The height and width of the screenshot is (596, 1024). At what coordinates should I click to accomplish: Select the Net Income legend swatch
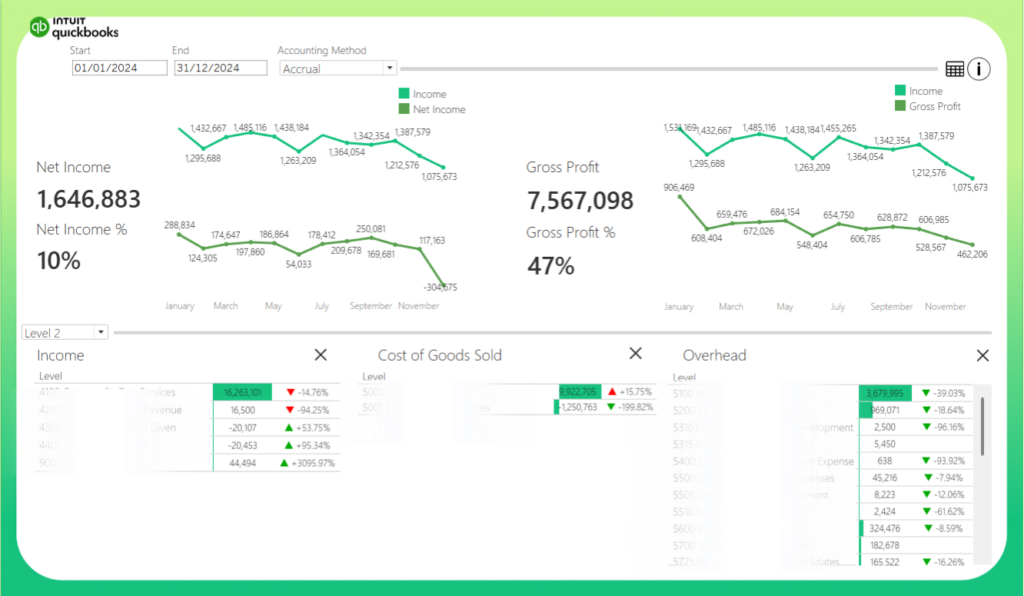coord(404,109)
